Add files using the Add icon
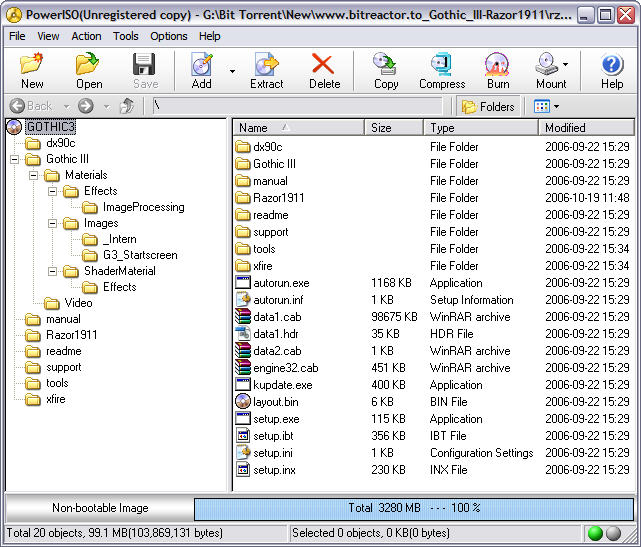 (x=202, y=64)
